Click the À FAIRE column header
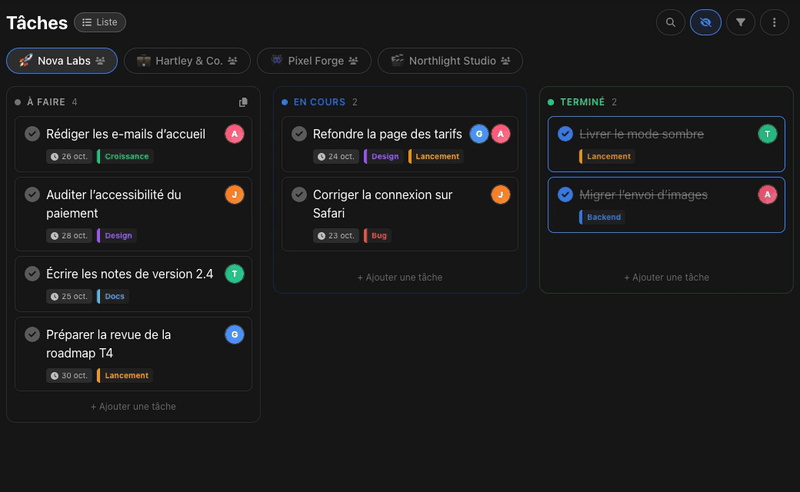The height and width of the screenshot is (492, 800). 46,102
